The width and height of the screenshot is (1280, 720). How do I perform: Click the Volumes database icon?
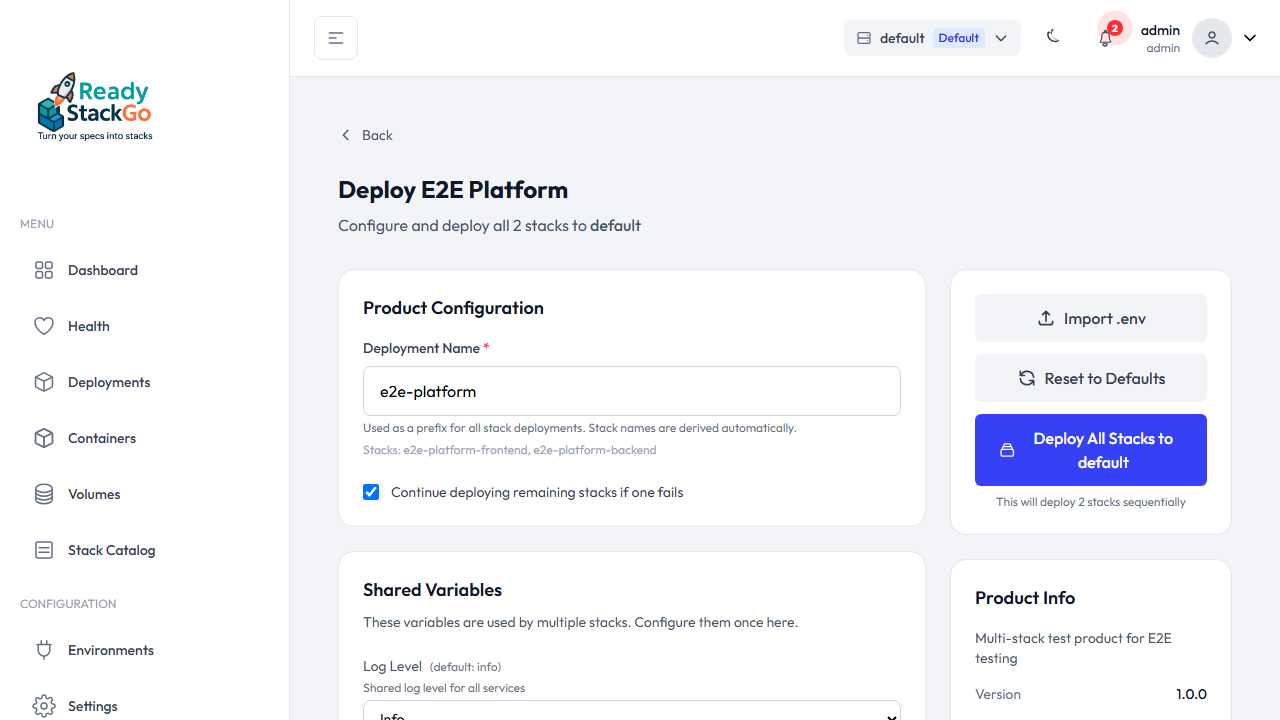(x=44, y=493)
